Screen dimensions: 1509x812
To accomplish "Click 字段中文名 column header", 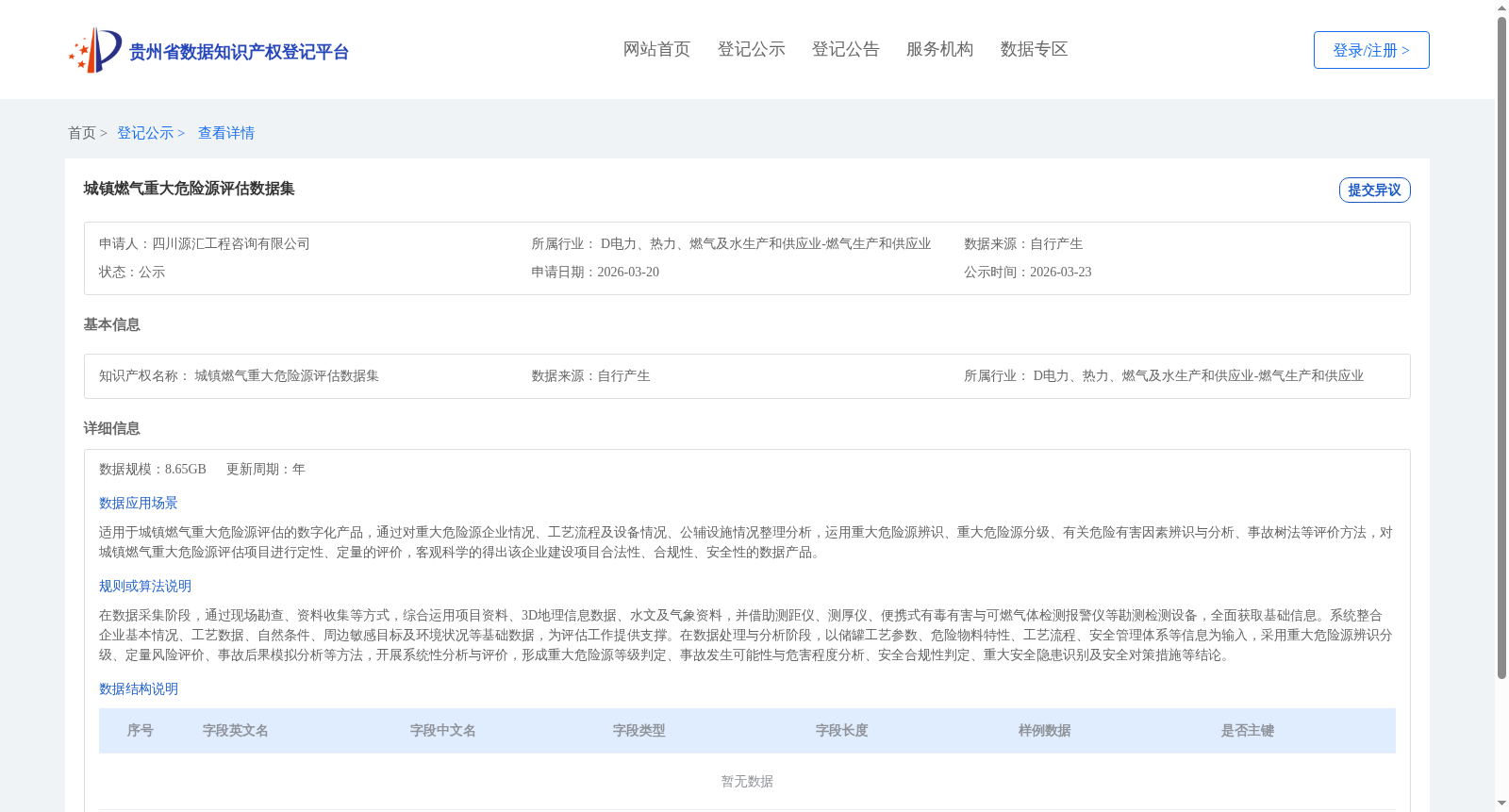I will [x=443, y=731].
